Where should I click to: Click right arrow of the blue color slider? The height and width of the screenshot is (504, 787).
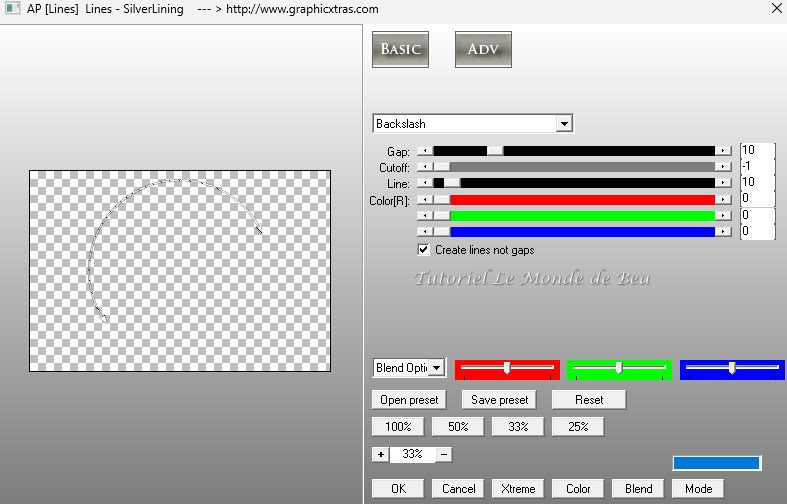coord(723,231)
